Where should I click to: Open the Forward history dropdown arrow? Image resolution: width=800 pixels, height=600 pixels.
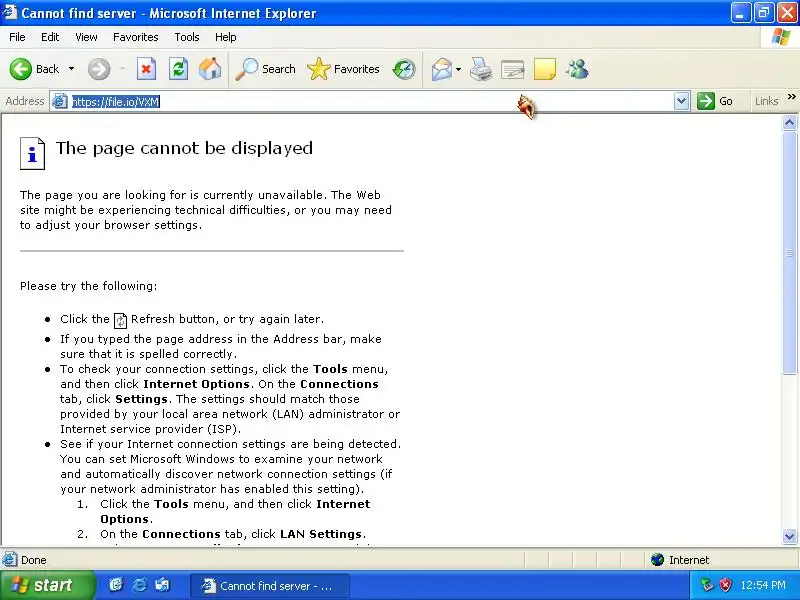(x=122, y=69)
